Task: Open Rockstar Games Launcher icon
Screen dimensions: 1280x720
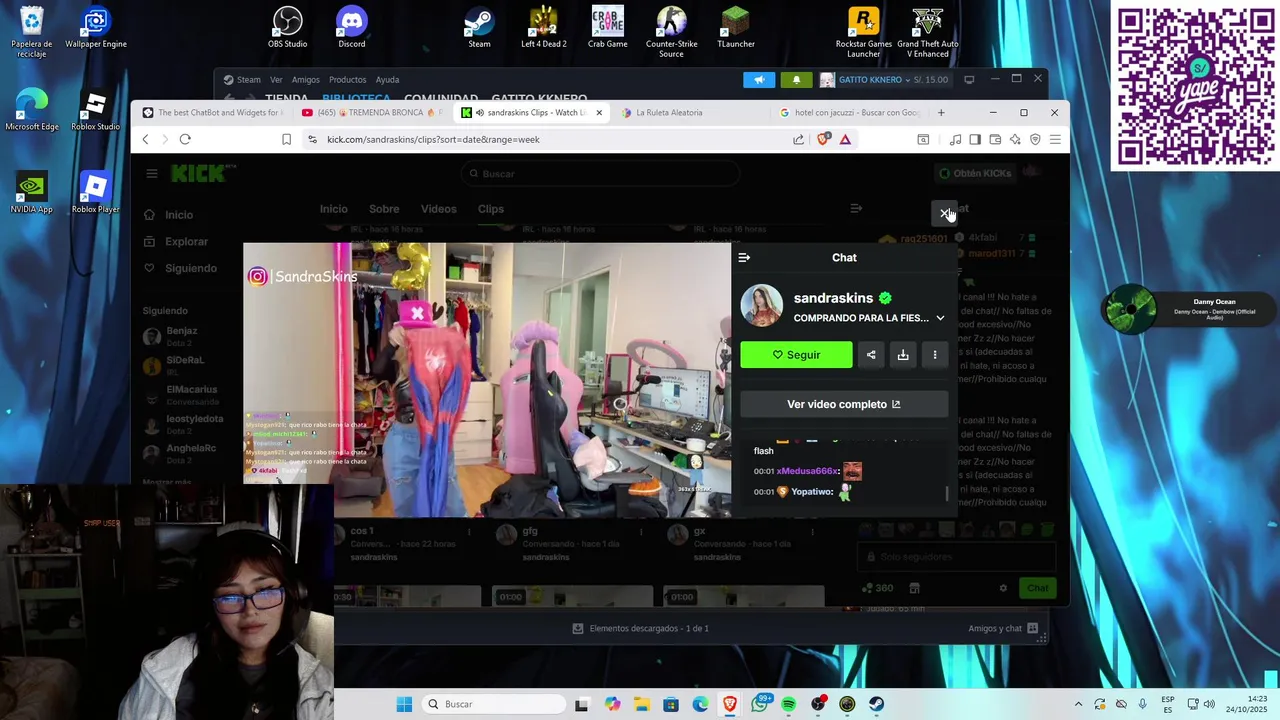Action: [863, 33]
